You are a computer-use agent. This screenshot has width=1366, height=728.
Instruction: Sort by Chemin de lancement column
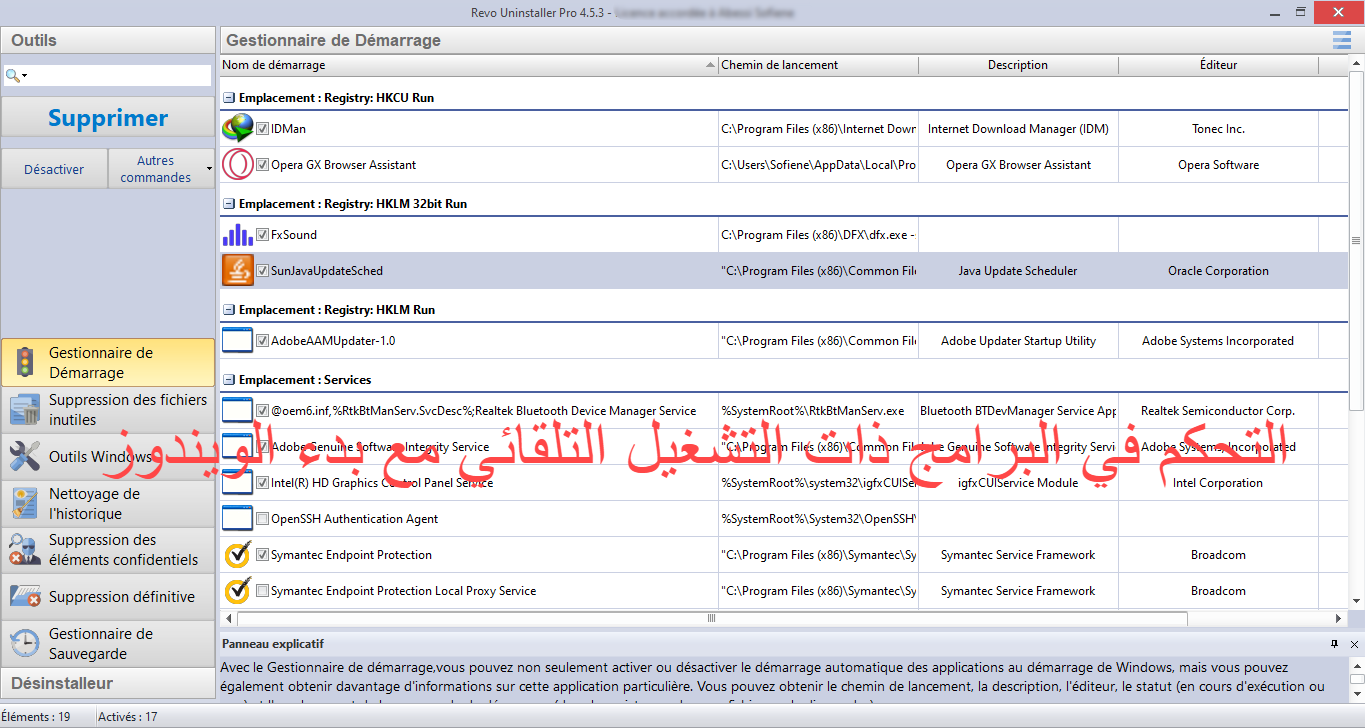pyautogui.click(x=818, y=65)
